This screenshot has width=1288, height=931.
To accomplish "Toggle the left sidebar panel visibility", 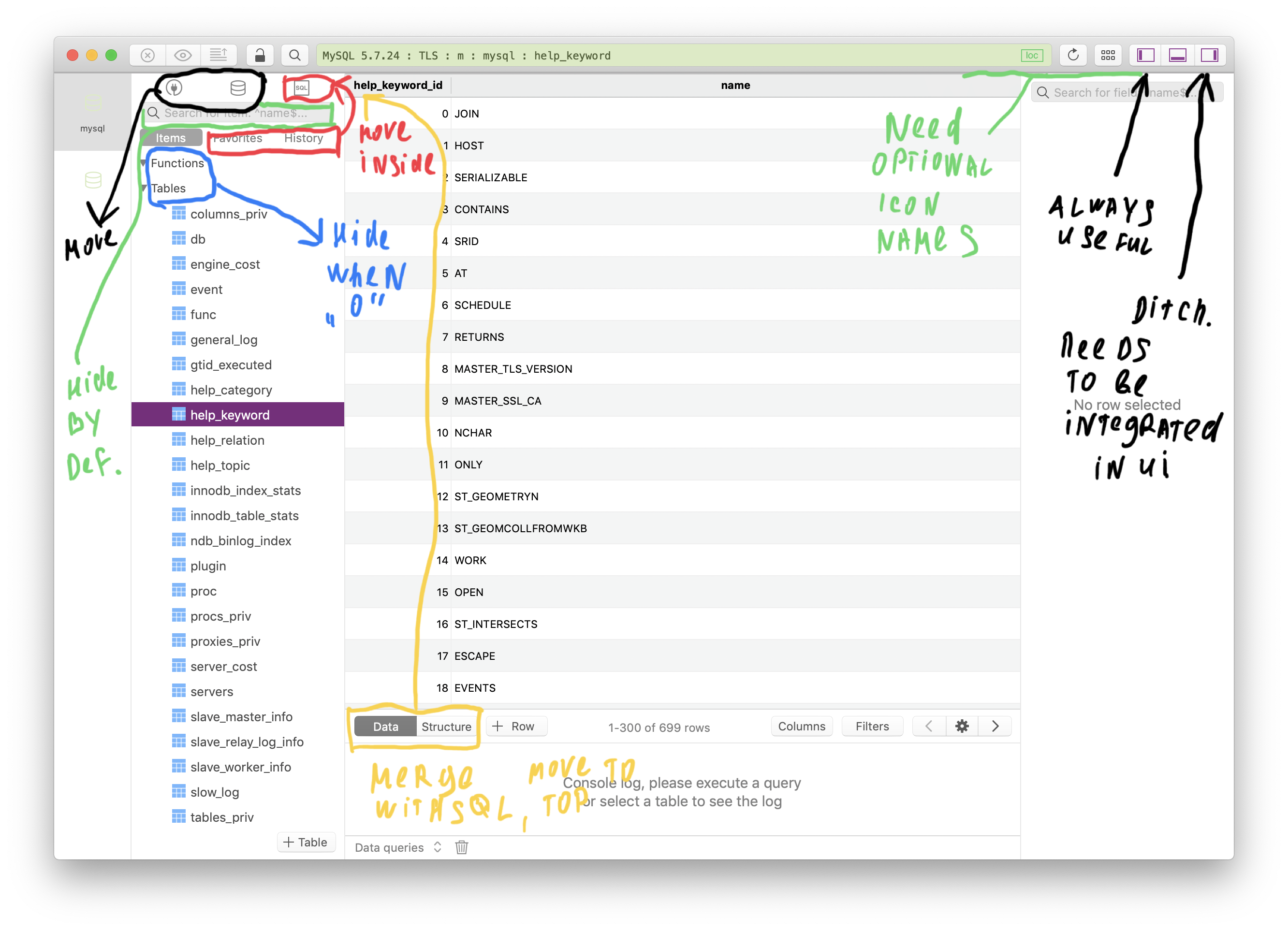I will pos(1145,55).
